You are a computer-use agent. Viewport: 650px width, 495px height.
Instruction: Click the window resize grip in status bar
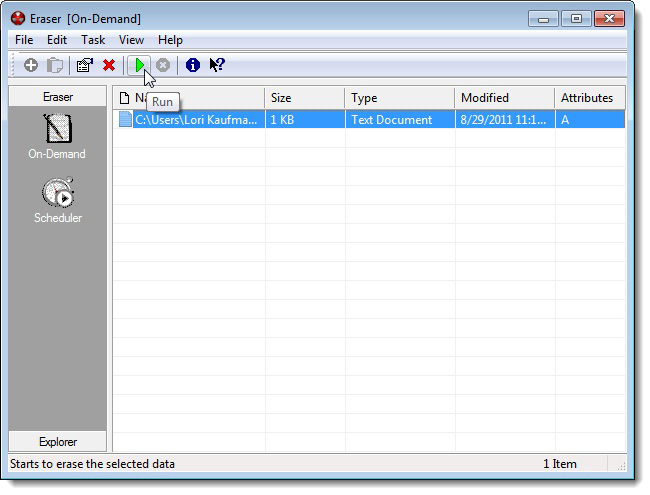click(621, 466)
